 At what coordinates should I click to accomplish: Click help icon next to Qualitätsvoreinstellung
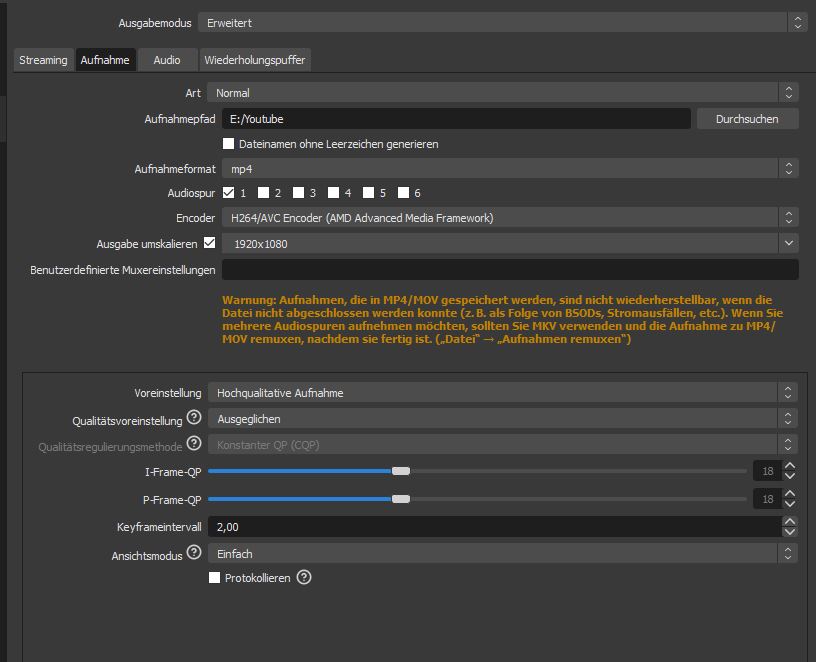[194, 418]
